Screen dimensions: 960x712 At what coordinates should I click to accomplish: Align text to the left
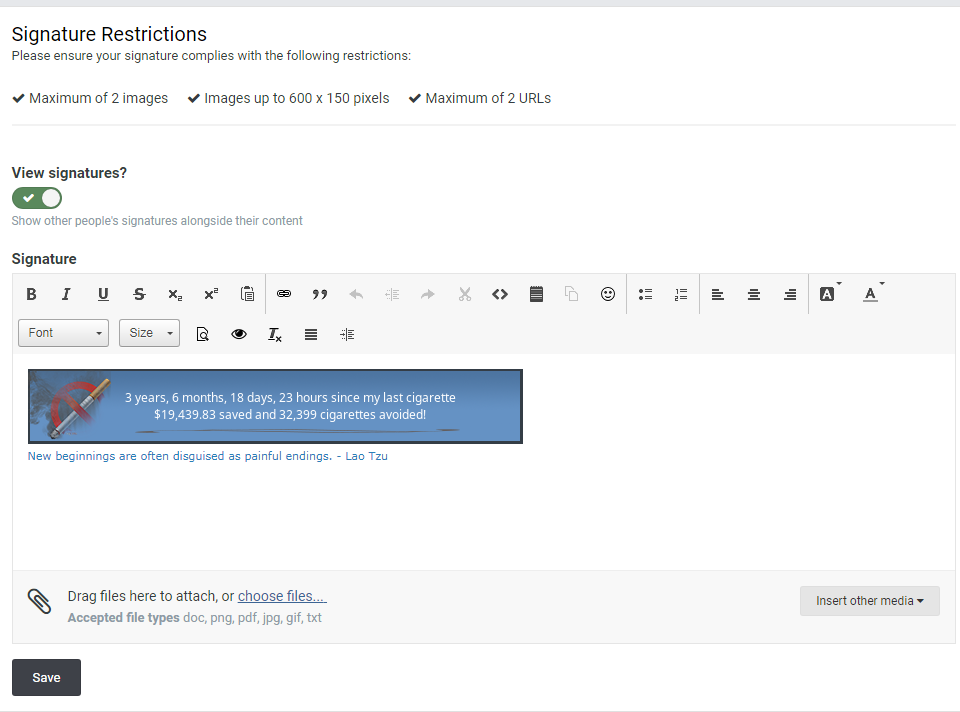pyautogui.click(x=718, y=294)
